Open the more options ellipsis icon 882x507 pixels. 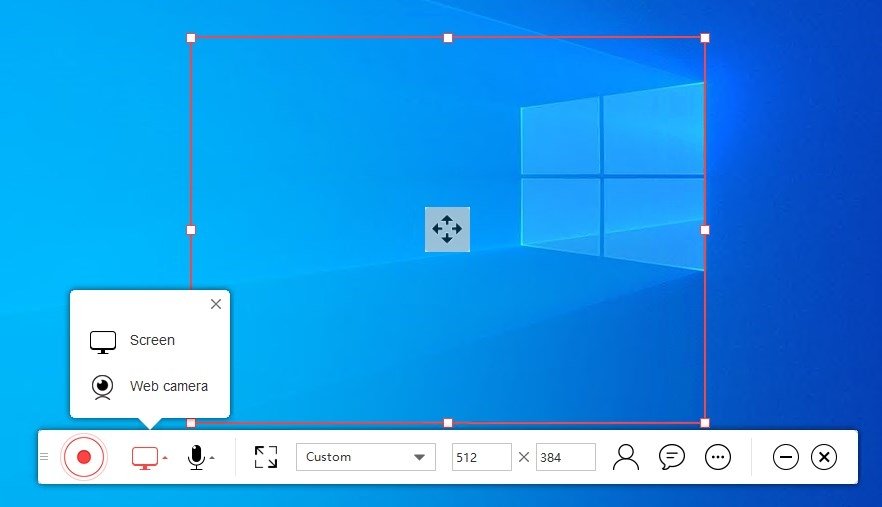click(x=718, y=457)
